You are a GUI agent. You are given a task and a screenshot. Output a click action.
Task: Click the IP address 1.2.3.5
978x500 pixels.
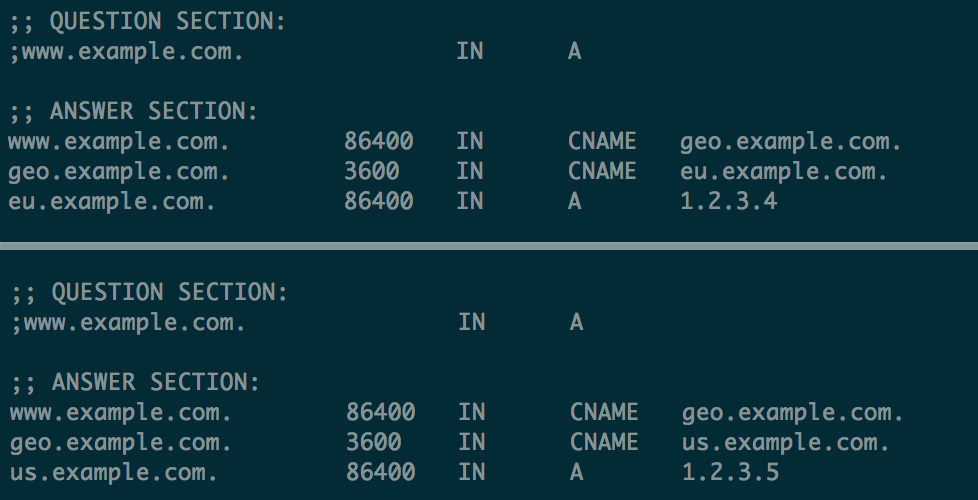point(731,472)
